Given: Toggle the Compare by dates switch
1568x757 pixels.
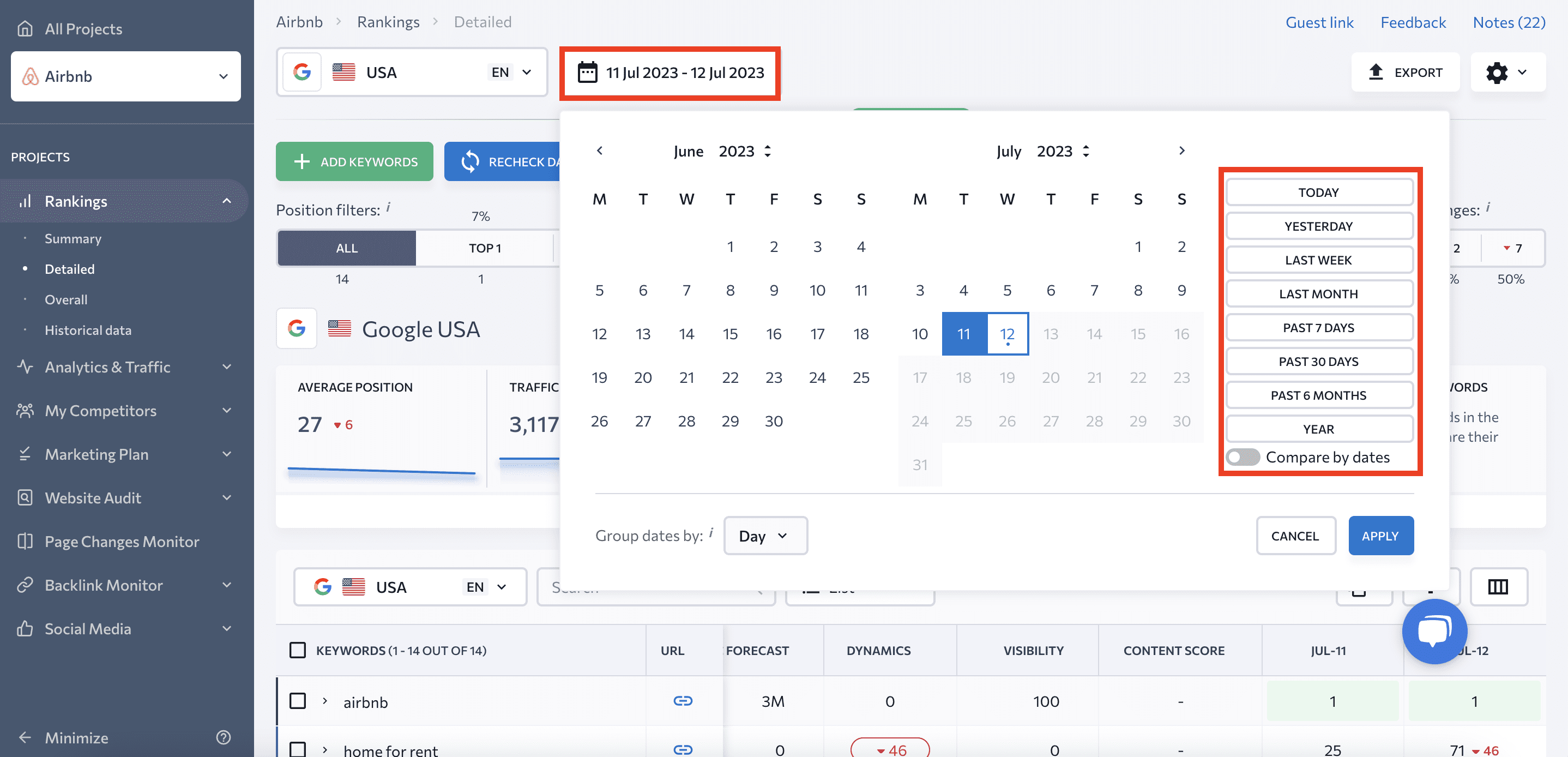Looking at the screenshot, I should 1243,457.
